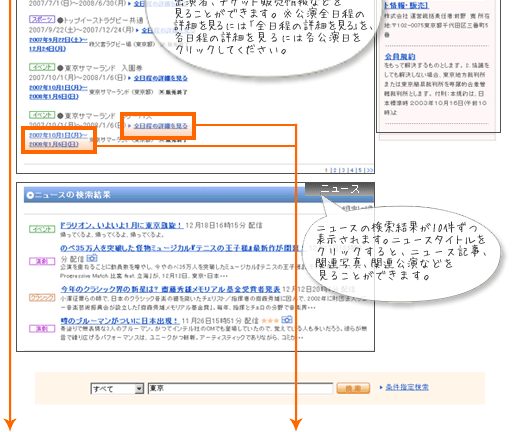
Task: Click the three-star rating on the ブルーマン article
Action: (270, 321)
